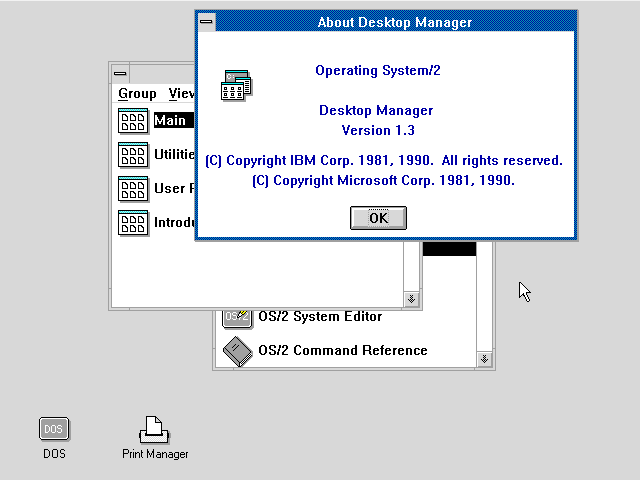640x480 pixels.
Task: Select the Introducing OS/2 group icon
Action: pos(133,223)
